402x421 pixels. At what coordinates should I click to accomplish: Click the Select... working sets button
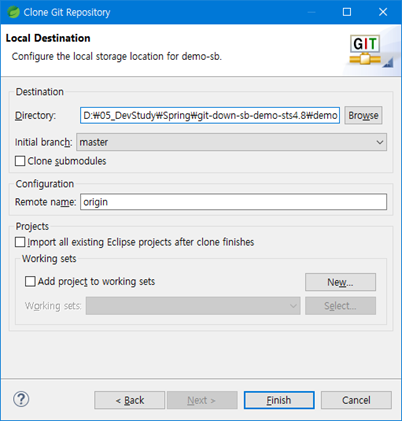tap(340, 306)
